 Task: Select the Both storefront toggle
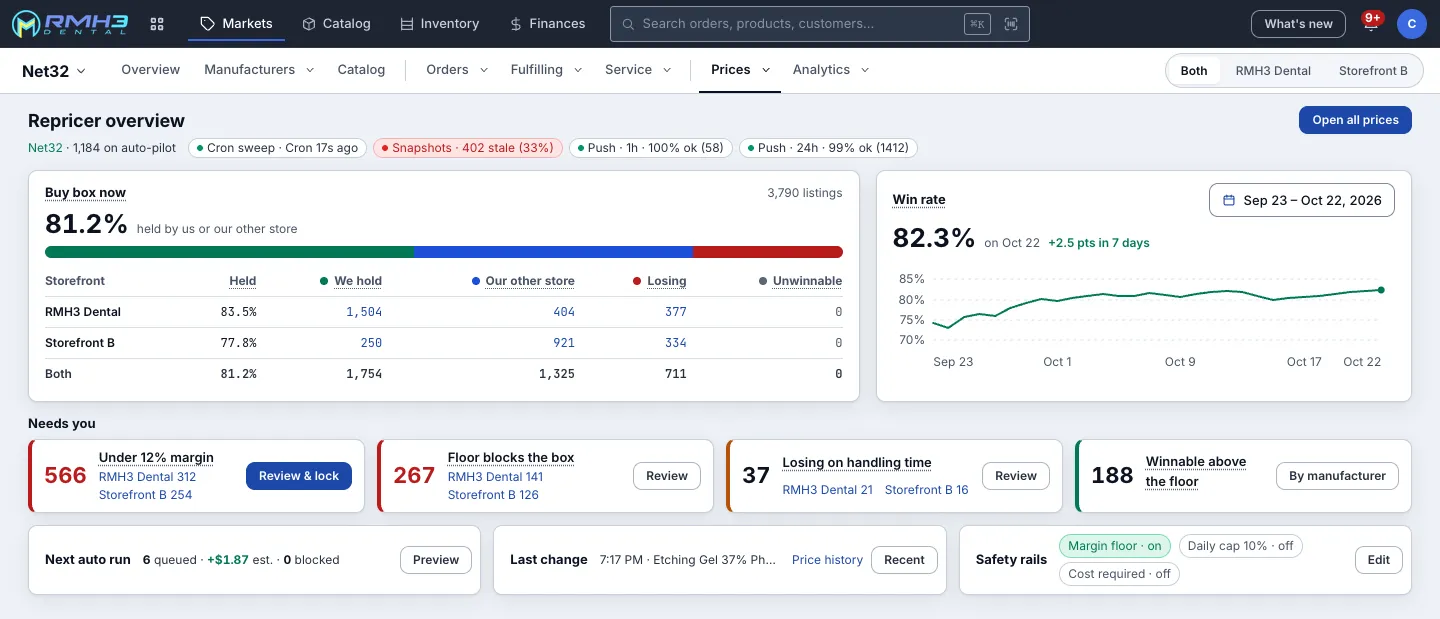(x=1194, y=71)
